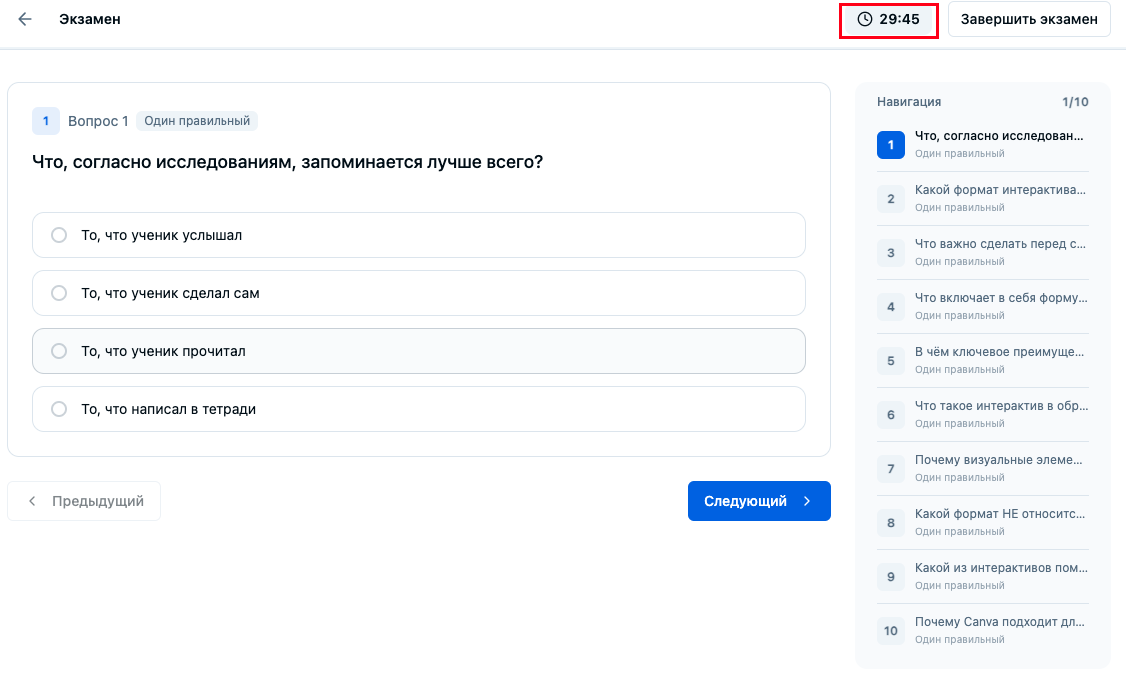Click the Предыдущий button
Image resolution: width=1126 pixels, height=673 pixels.
click(x=84, y=501)
